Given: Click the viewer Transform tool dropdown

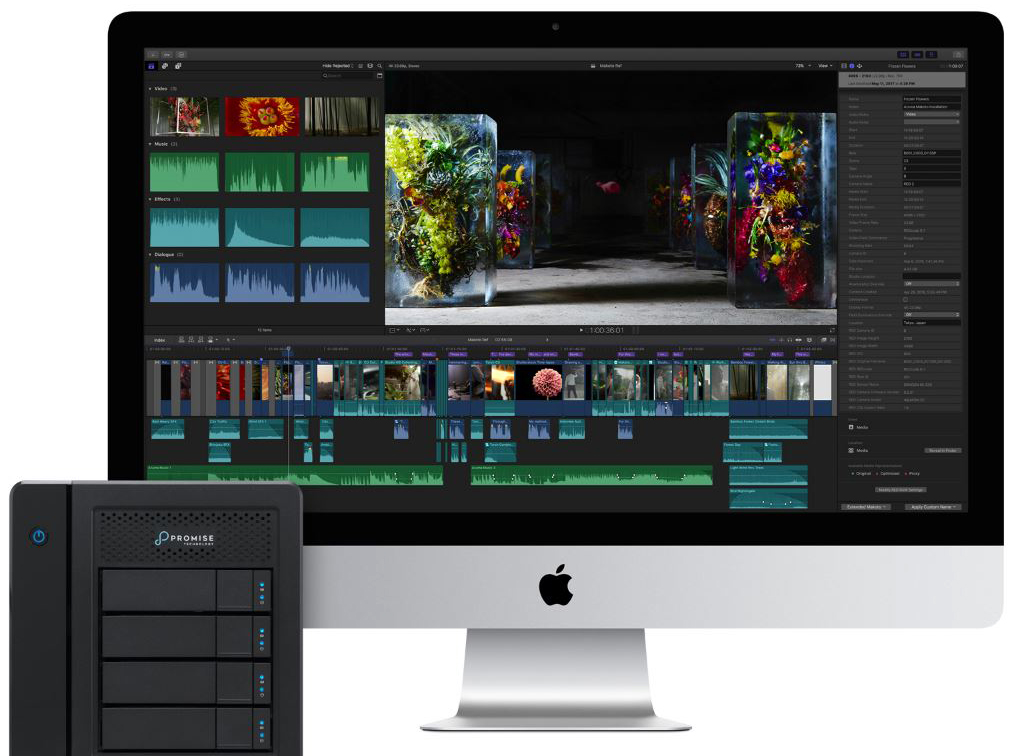Looking at the screenshot, I should 394,330.
